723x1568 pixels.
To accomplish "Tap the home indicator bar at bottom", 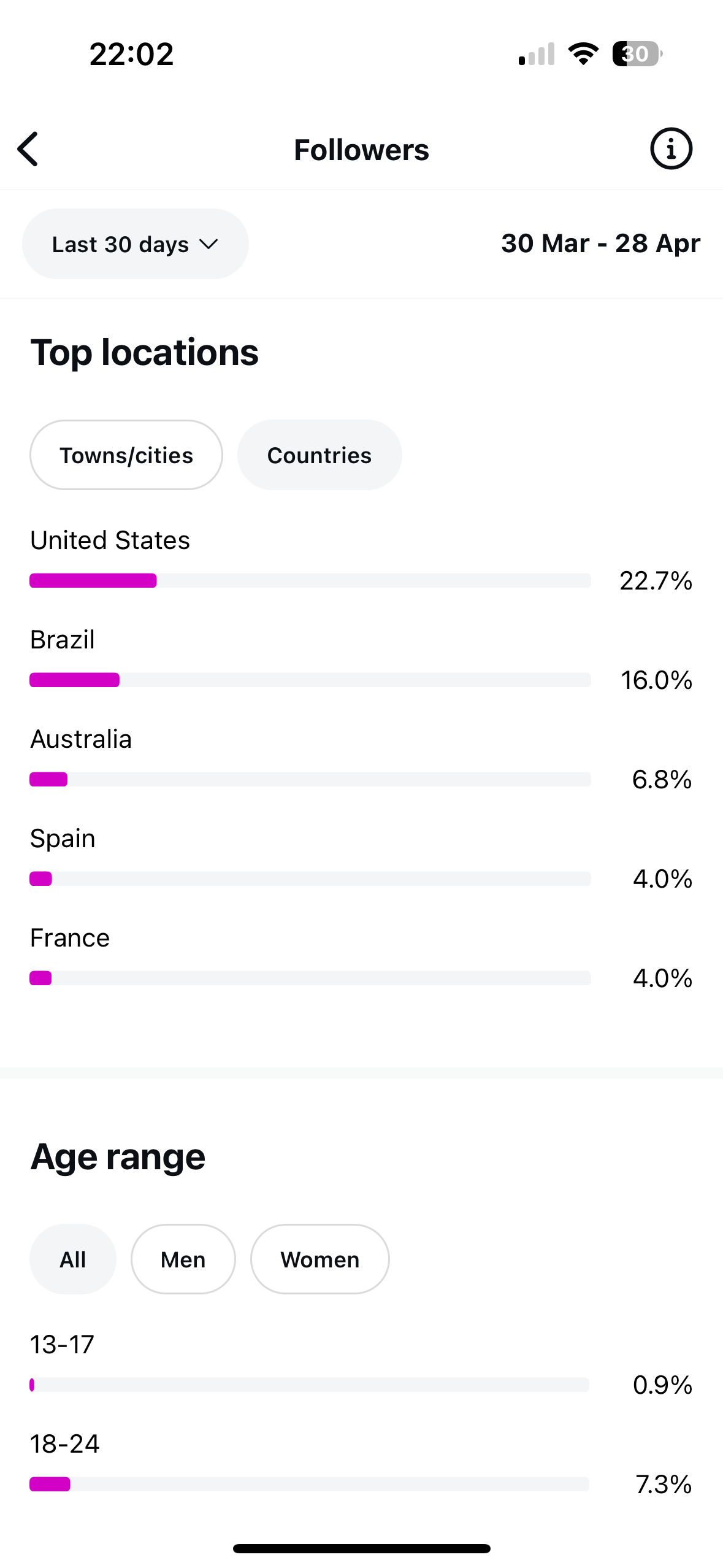I will click(x=361, y=1548).
